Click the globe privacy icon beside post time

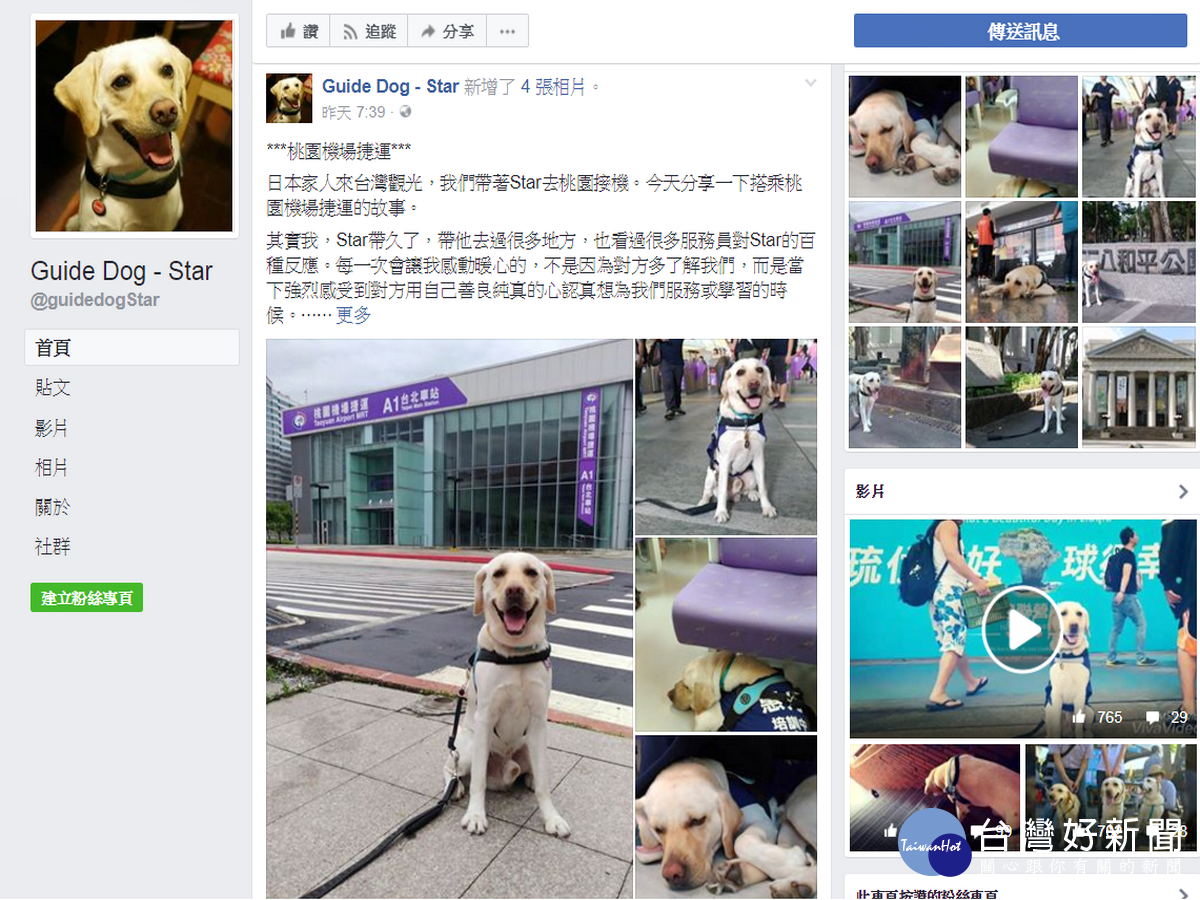405,113
